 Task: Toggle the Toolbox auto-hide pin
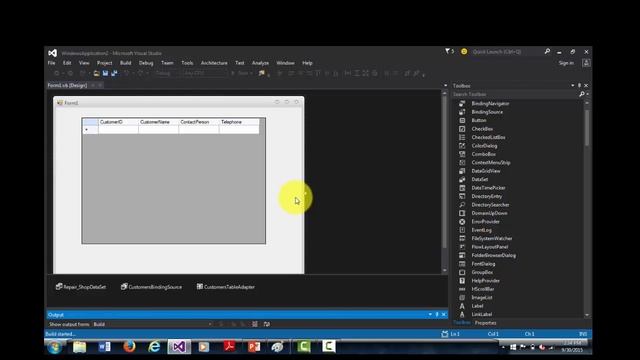coord(579,85)
